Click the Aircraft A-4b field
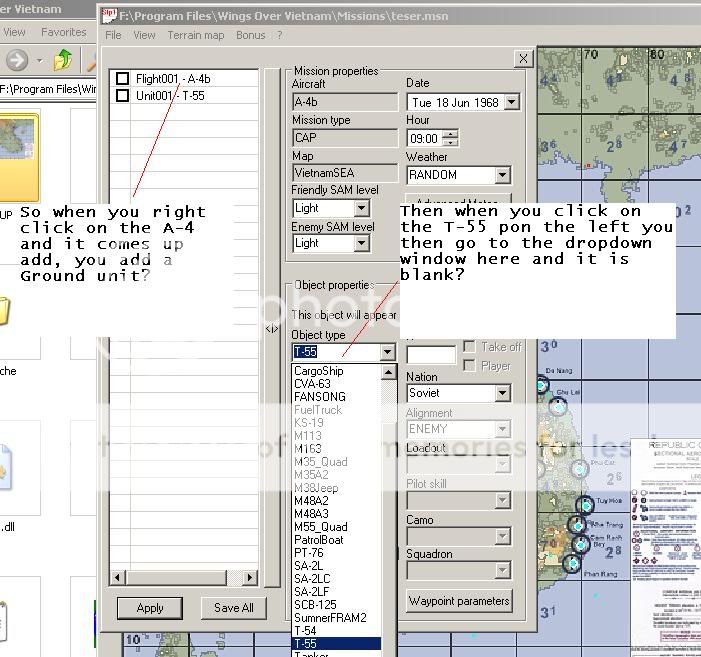 (x=345, y=102)
